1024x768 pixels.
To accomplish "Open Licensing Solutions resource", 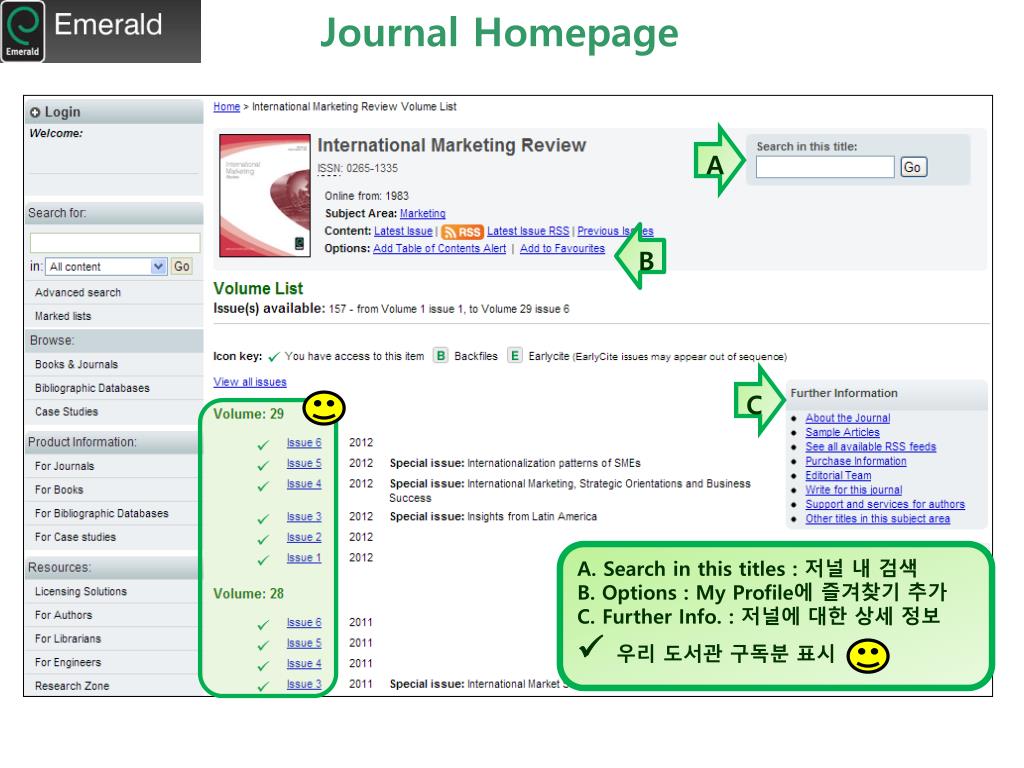I will (80, 592).
